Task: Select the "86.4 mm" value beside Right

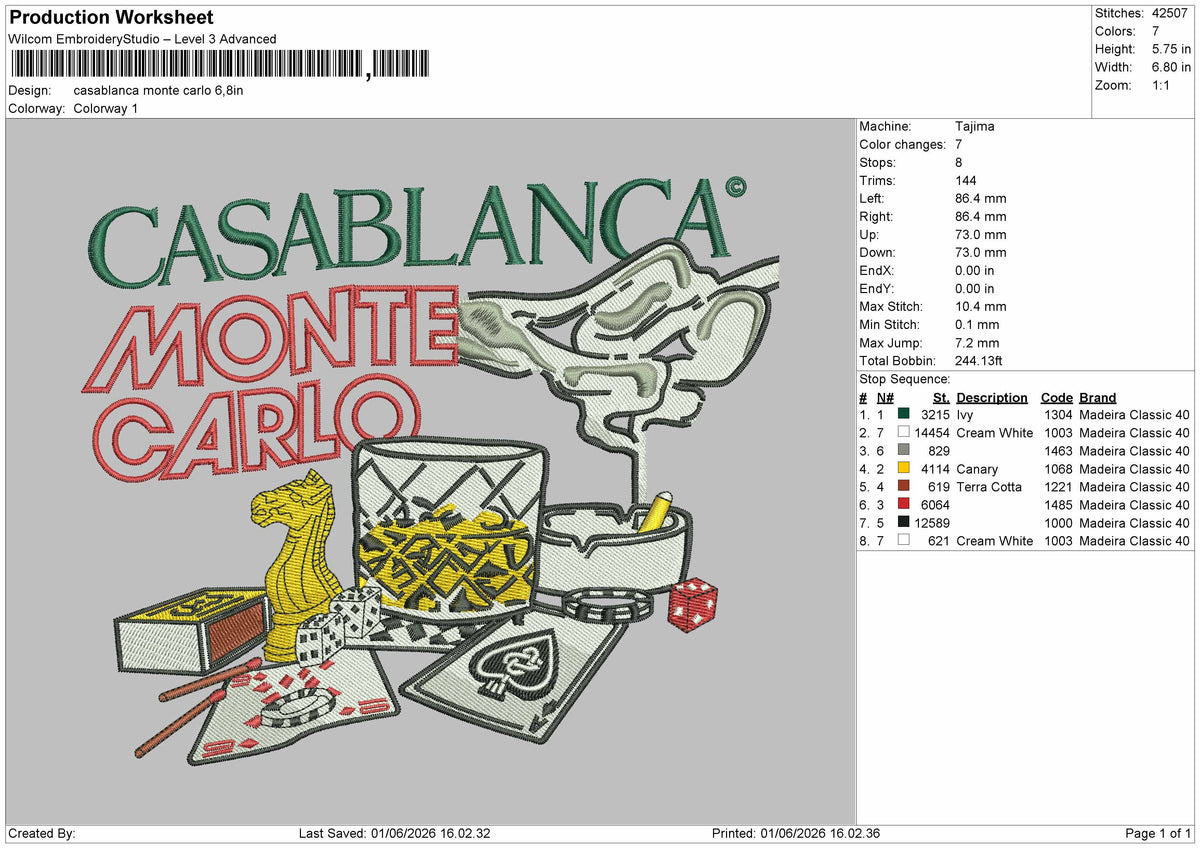Action: pyautogui.click(x=981, y=216)
